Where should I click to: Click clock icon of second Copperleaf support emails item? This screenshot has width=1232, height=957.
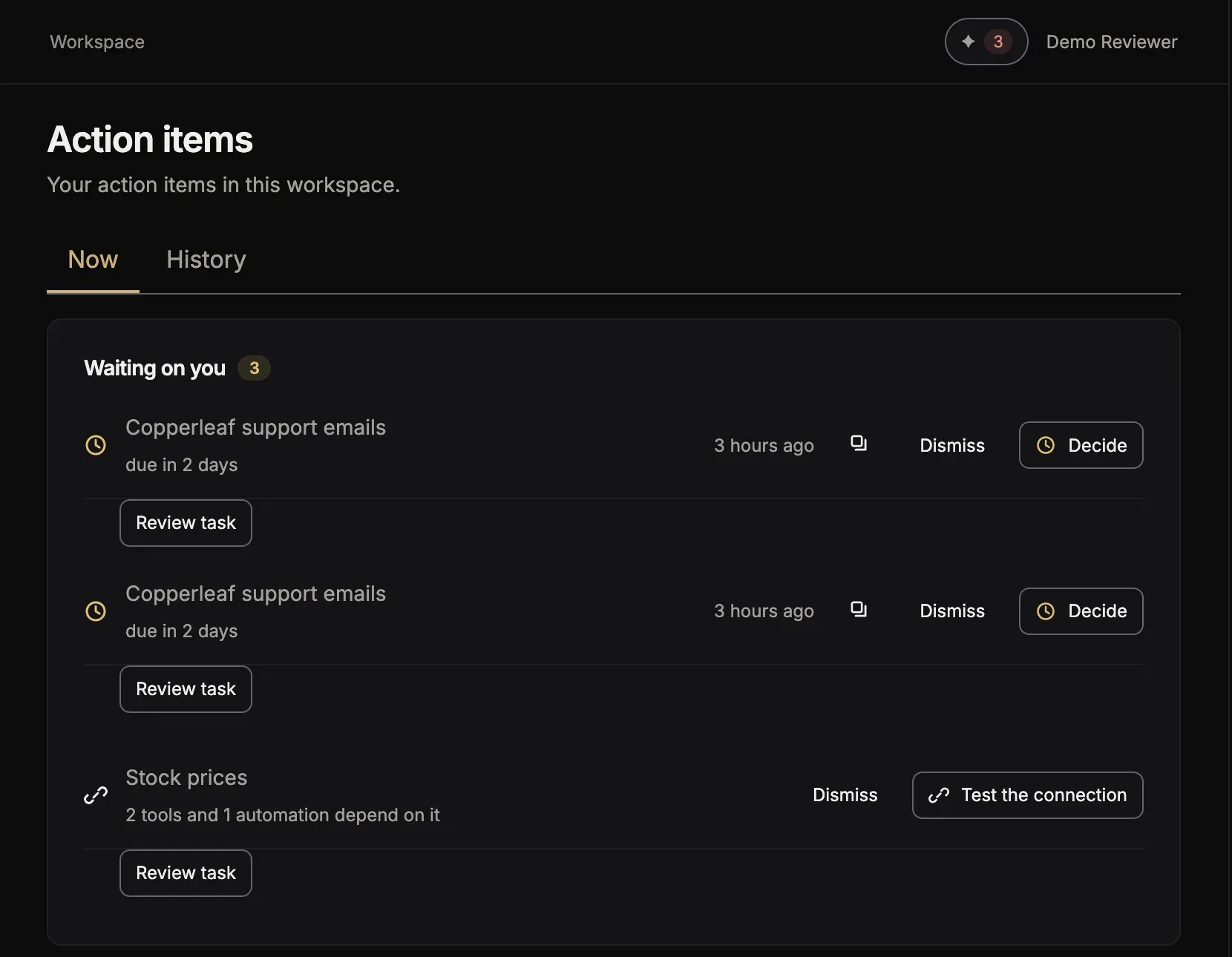pos(96,611)
